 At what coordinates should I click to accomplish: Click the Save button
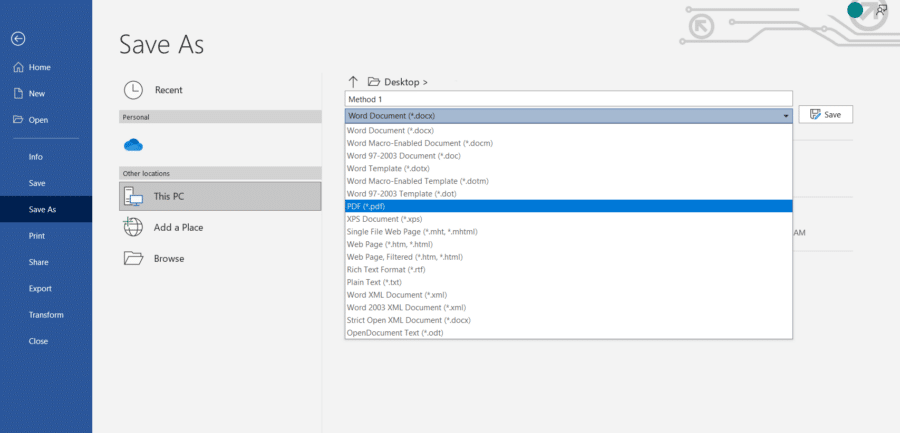point(825,115)
